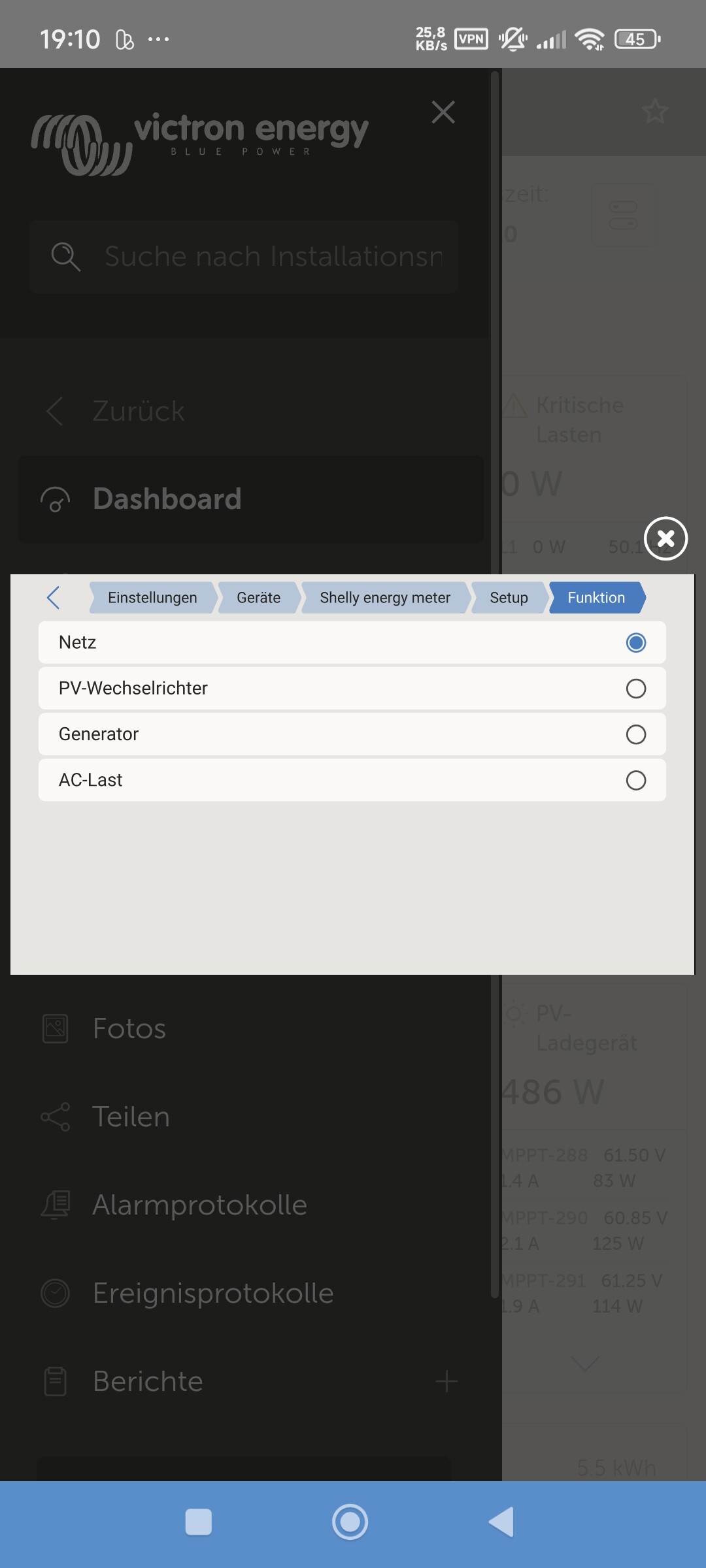The height and width of the screenshot is (1568, 706).
Task: Open the Geräte breadcrumb
Action: tap(259, 598)
